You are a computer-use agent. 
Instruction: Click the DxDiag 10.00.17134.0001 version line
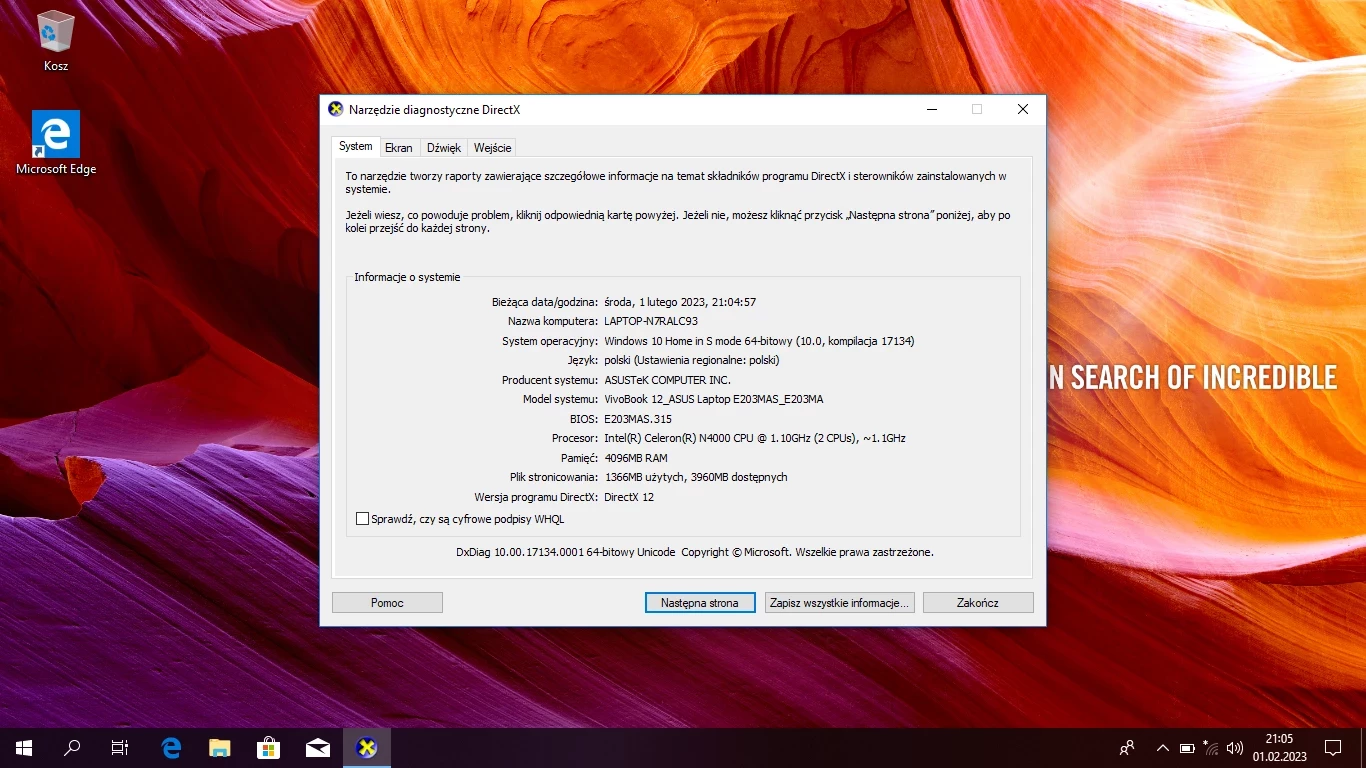[x=695, y=552]
